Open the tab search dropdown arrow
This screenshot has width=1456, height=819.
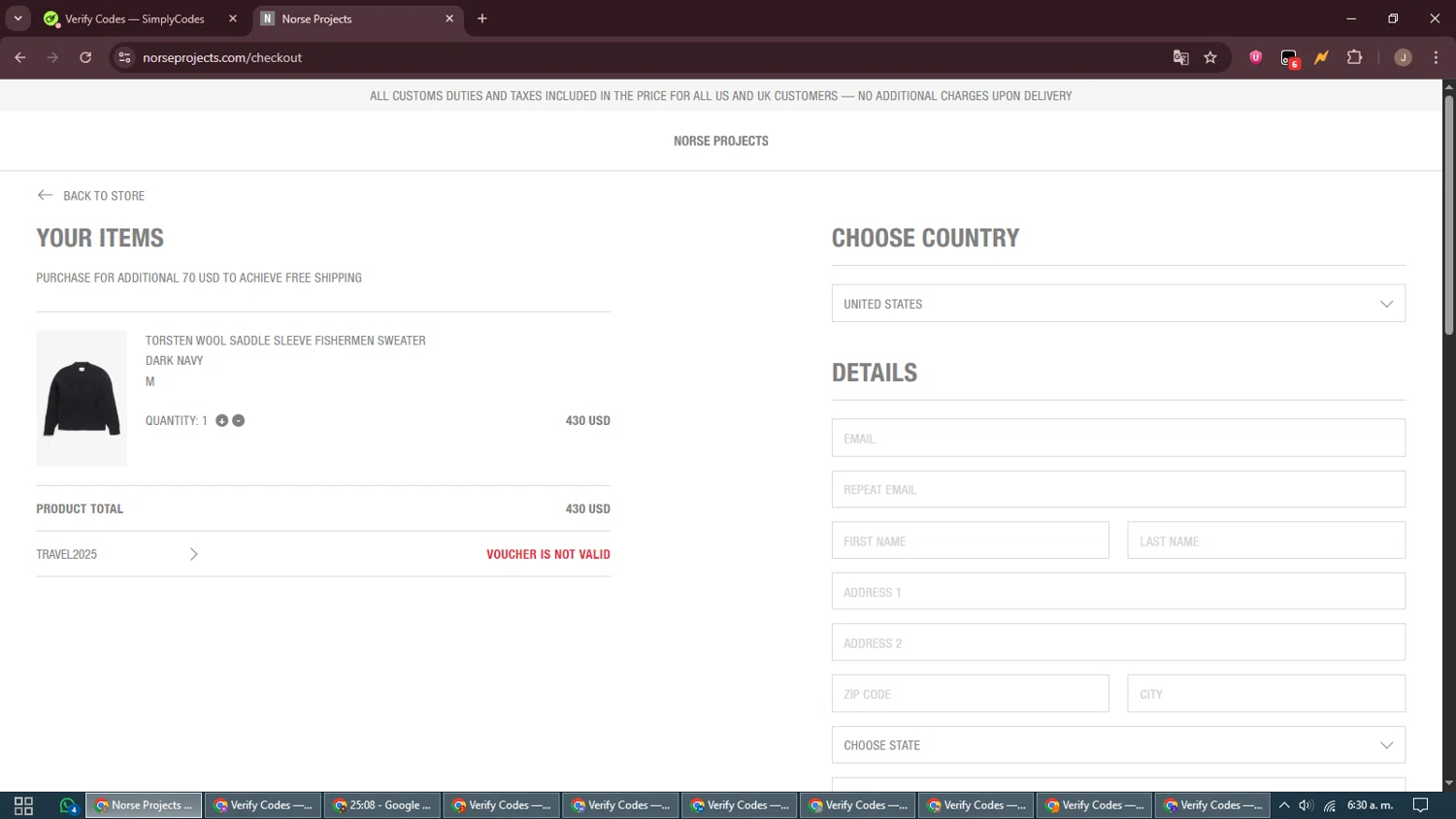click(17, 18)
